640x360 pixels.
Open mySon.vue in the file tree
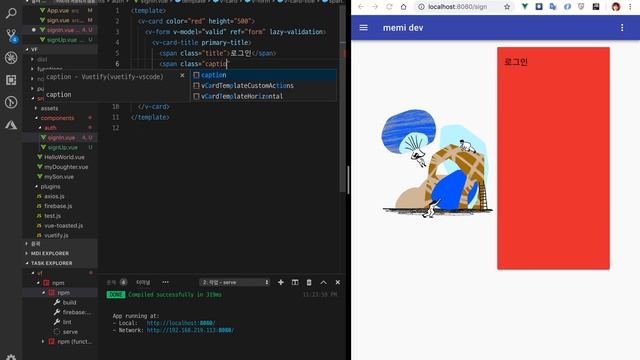(x=59, y=177)
